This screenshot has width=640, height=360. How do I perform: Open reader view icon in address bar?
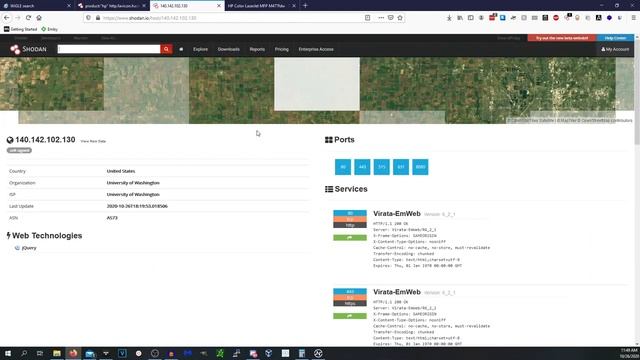367,18
